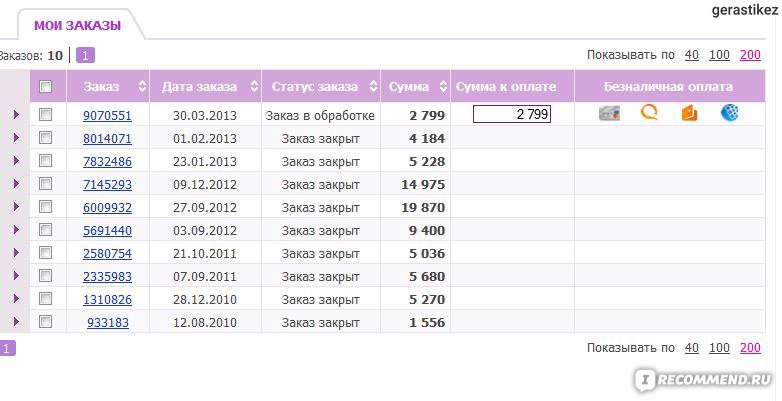This screenshot has height=401, width=782.
Task: Select the orange Yandex wallet payment icon
Action: (690, 113)
